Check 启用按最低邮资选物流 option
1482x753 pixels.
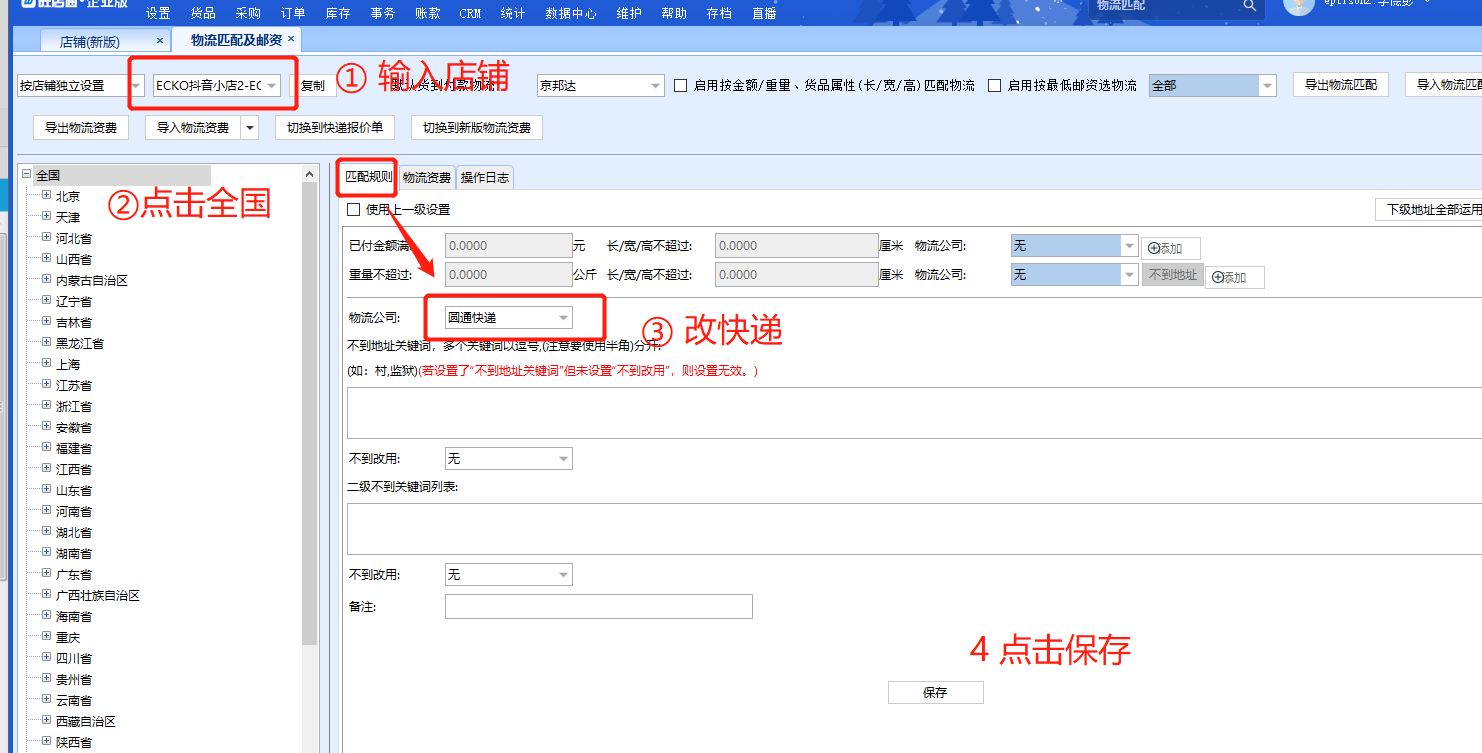tap(995, 86)
